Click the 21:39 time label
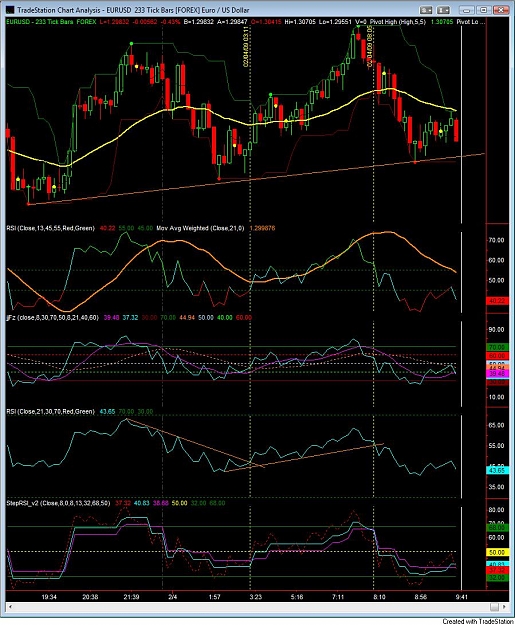Screen dimensions: 515x625 [x=131, y=597]
